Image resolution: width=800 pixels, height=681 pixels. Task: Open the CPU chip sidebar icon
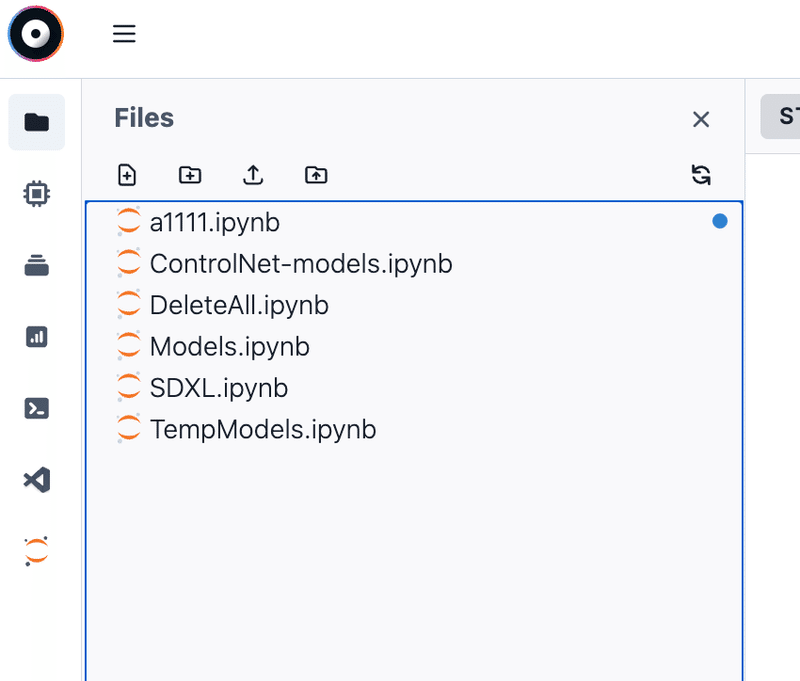coord(37,193)
